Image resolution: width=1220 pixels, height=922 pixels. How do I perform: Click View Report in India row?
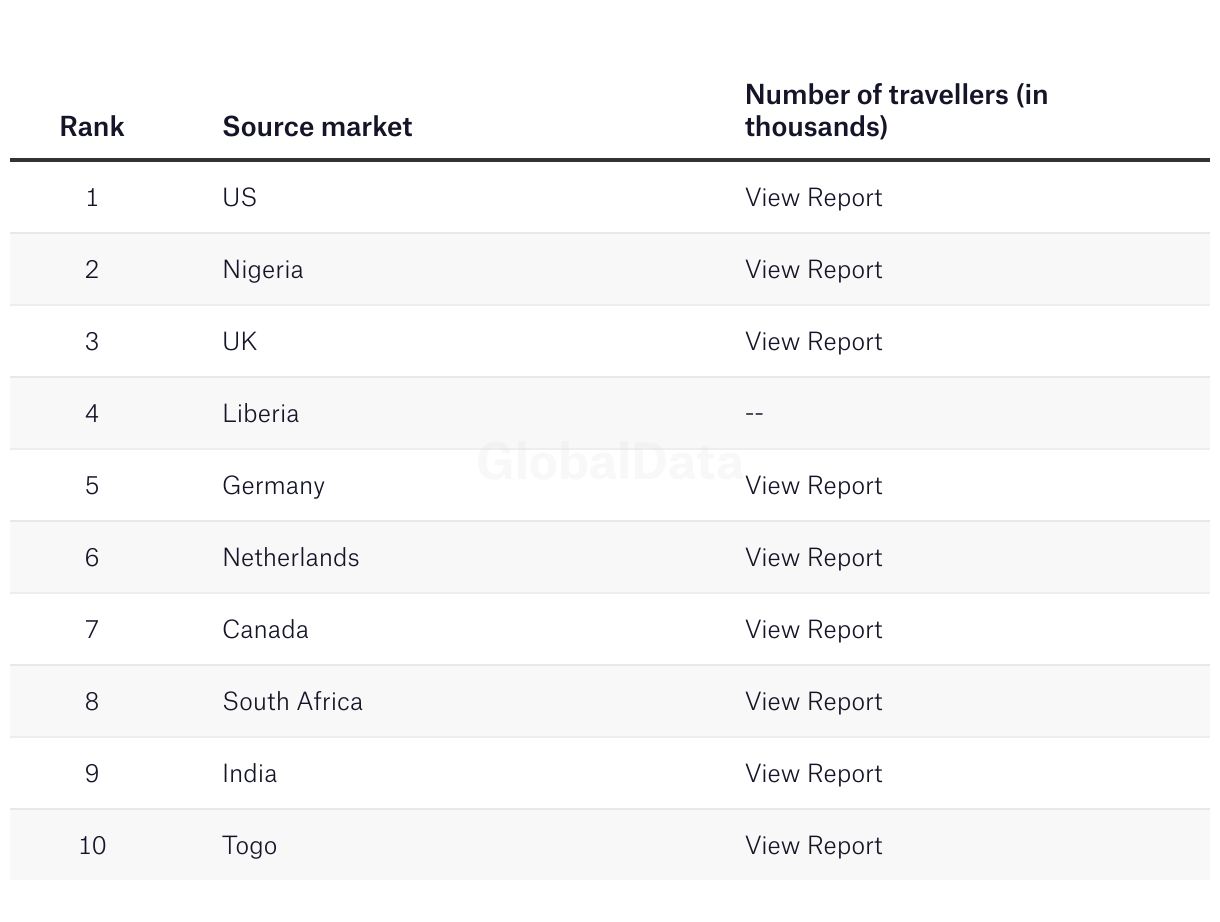tap(813, 774)
